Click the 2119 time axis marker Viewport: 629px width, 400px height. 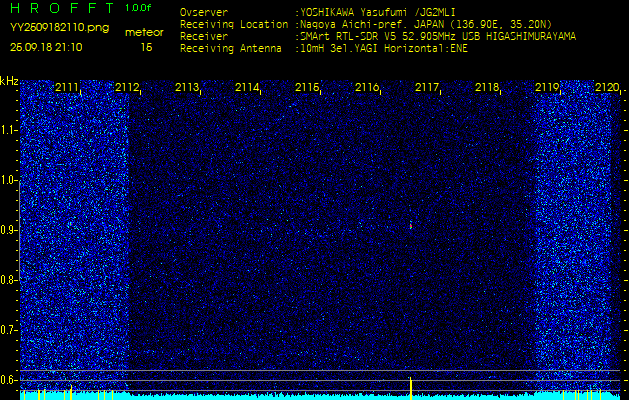pyautogui.click(x=547, y=87)
